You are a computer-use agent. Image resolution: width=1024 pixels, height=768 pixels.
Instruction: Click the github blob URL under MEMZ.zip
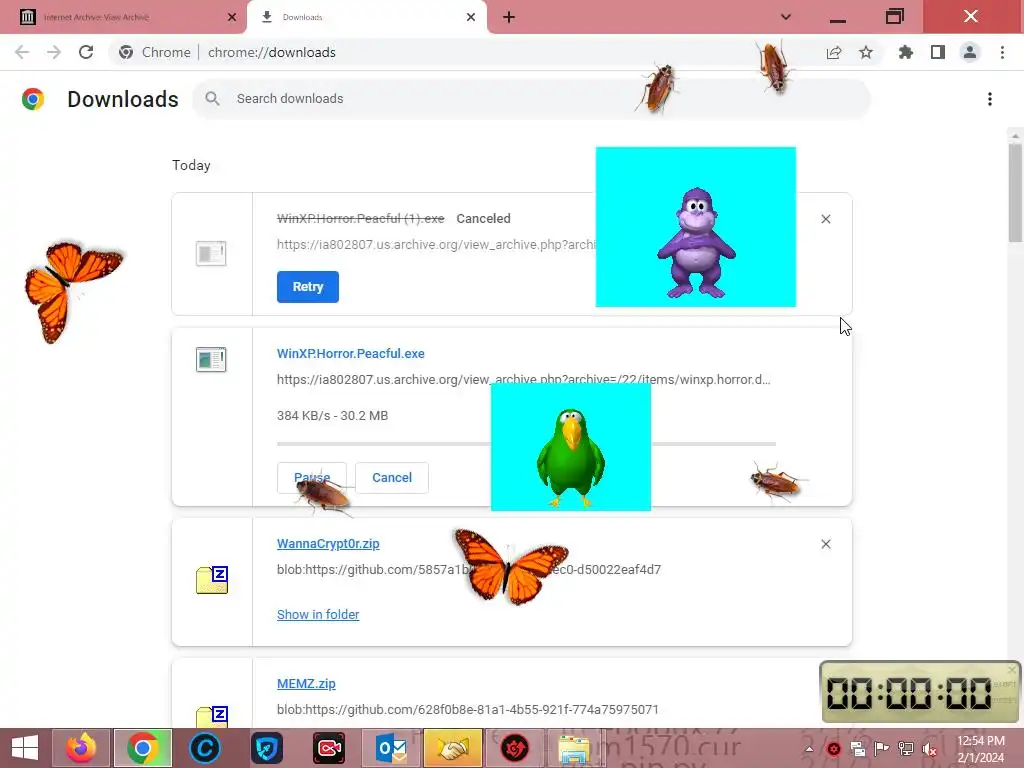[x=468, y=709]
